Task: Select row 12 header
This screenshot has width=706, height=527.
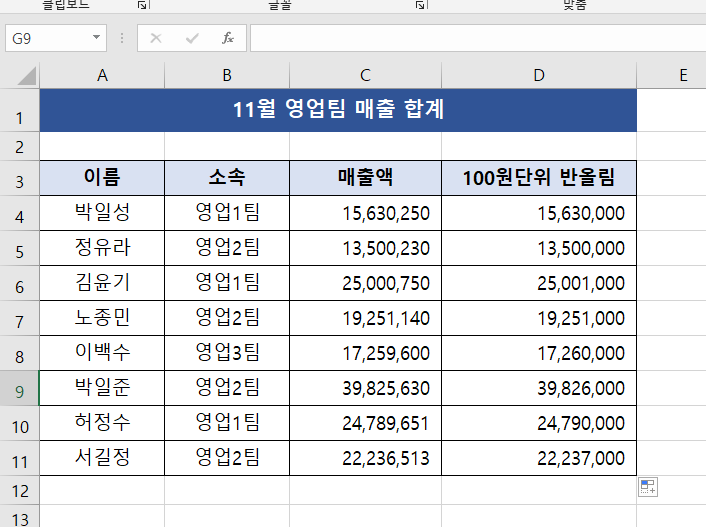Action: pyautogui.click(x=19, y=490)
